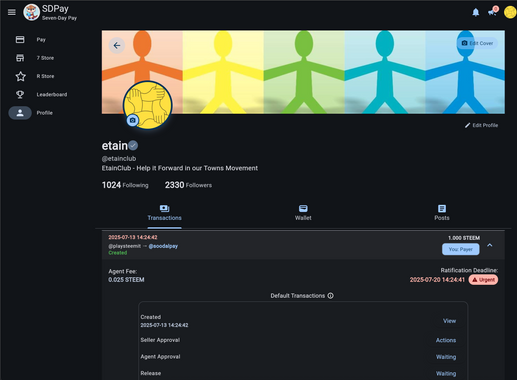Image resolution: width=517 pixels, height=380 pixels.
Task: Switch to the Posts tab
Action: click(442, 213)
